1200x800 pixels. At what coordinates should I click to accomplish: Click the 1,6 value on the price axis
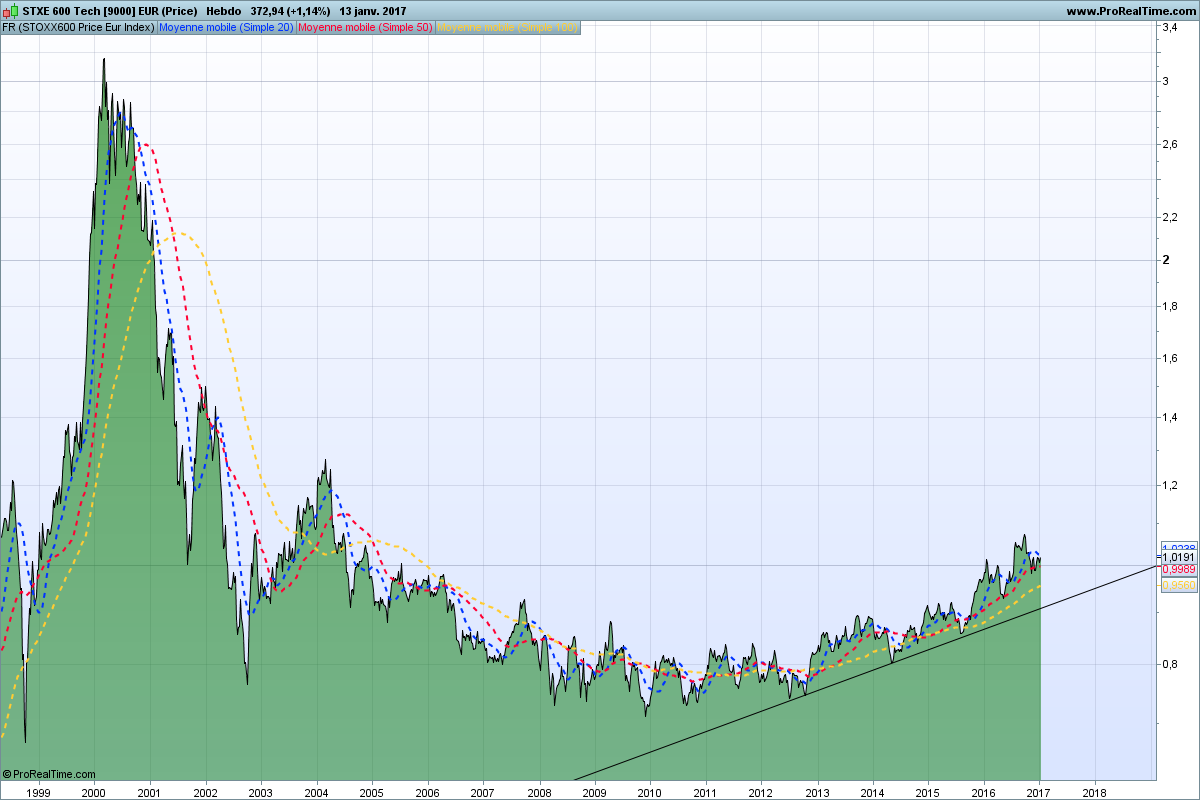(x=1168, y=358)
